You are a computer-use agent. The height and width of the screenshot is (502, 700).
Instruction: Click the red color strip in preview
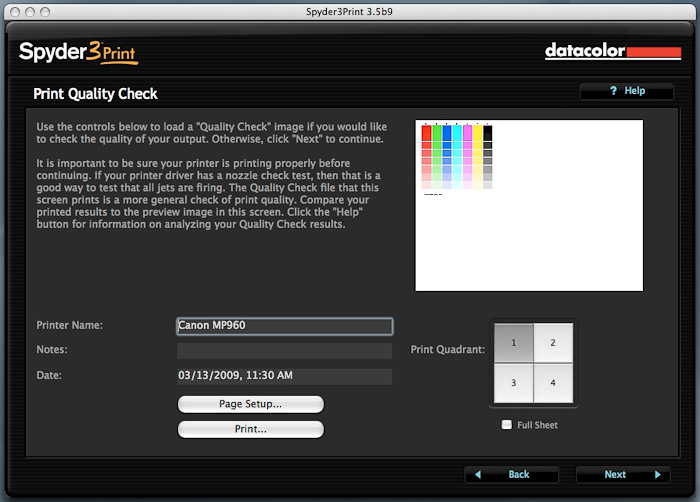coord(426,135)
